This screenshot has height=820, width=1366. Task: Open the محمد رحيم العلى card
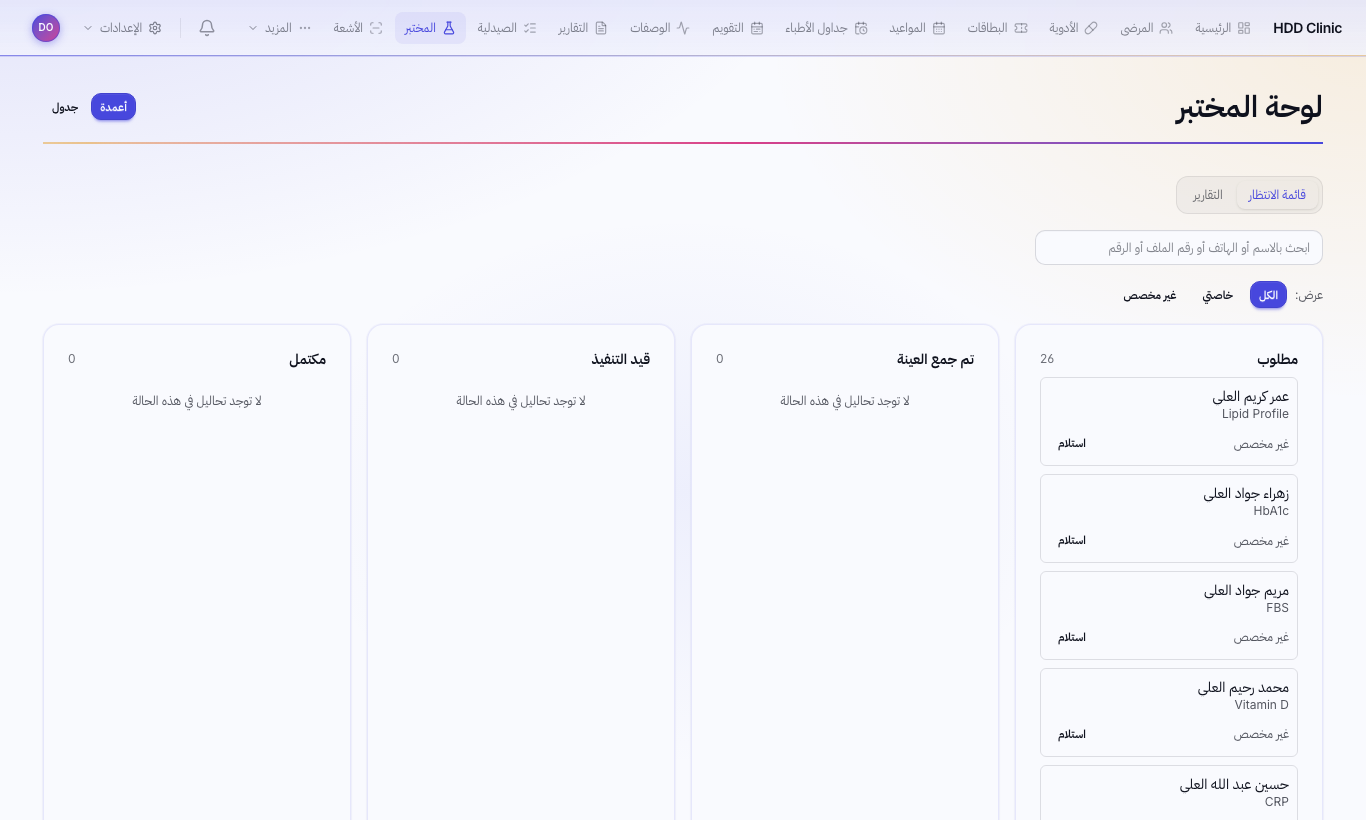[x=1169, y=712]
